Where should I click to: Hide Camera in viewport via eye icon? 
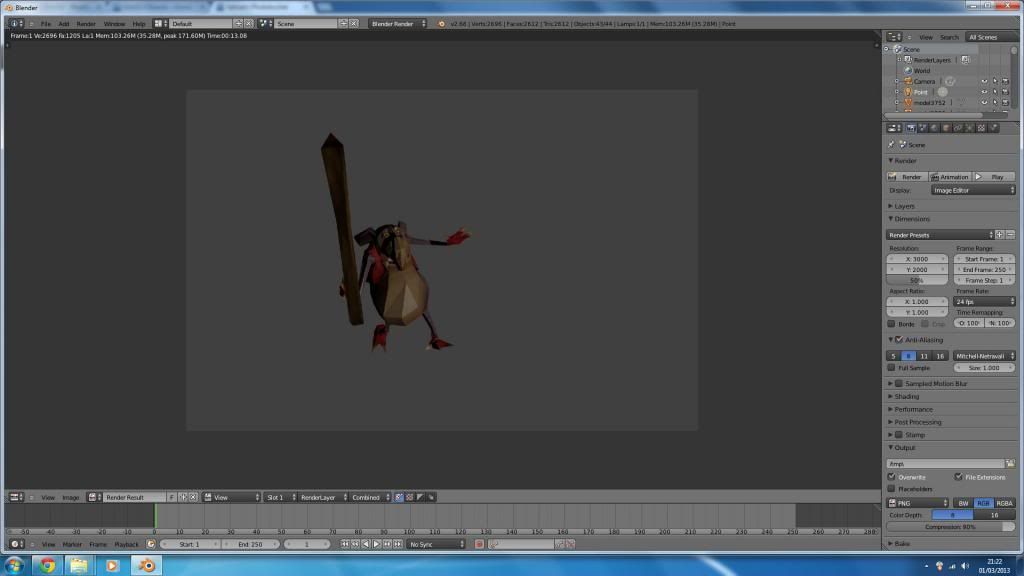coord(984,82)
